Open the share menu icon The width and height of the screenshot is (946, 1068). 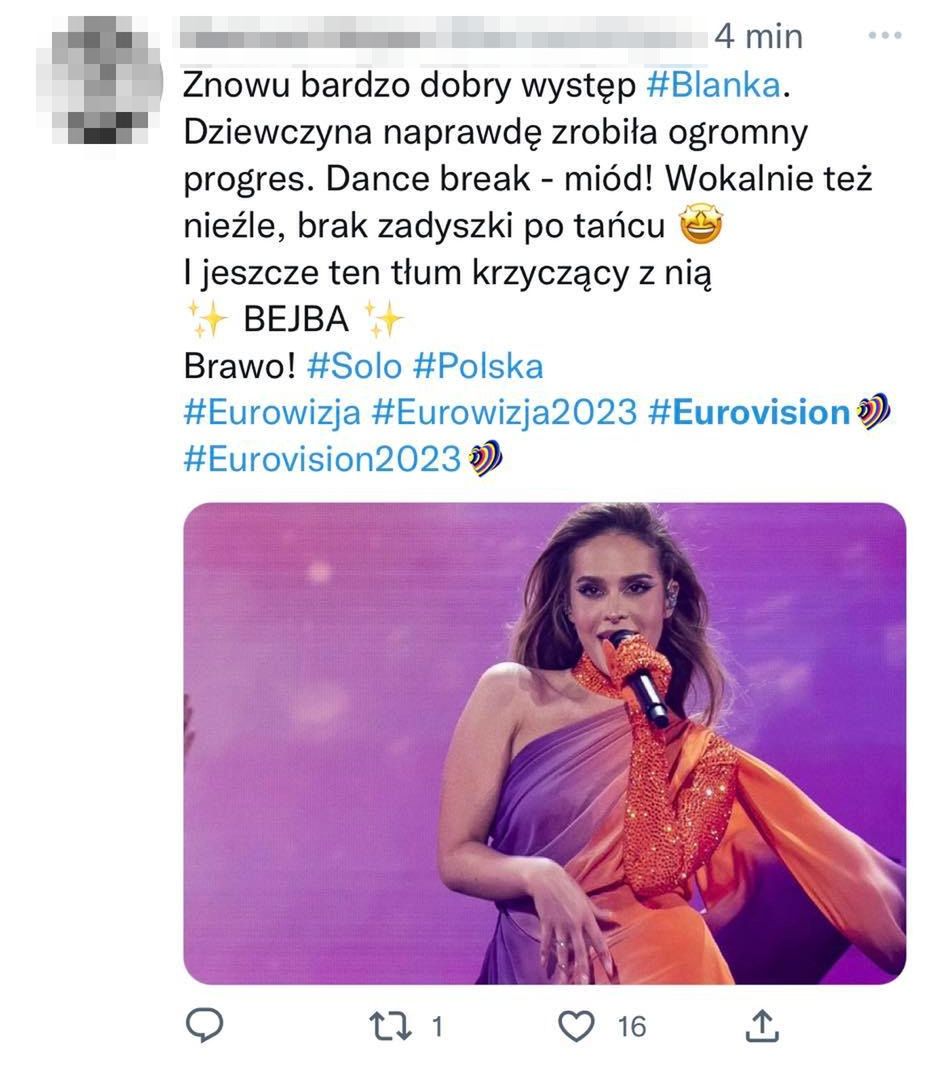tap(762, 1025)
